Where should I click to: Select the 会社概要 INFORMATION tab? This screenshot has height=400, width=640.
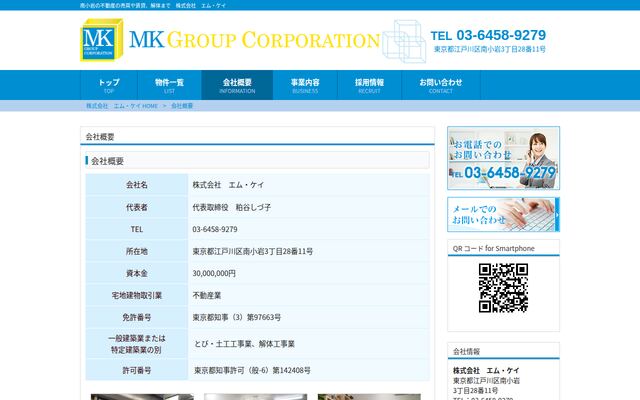pos(237,85)
